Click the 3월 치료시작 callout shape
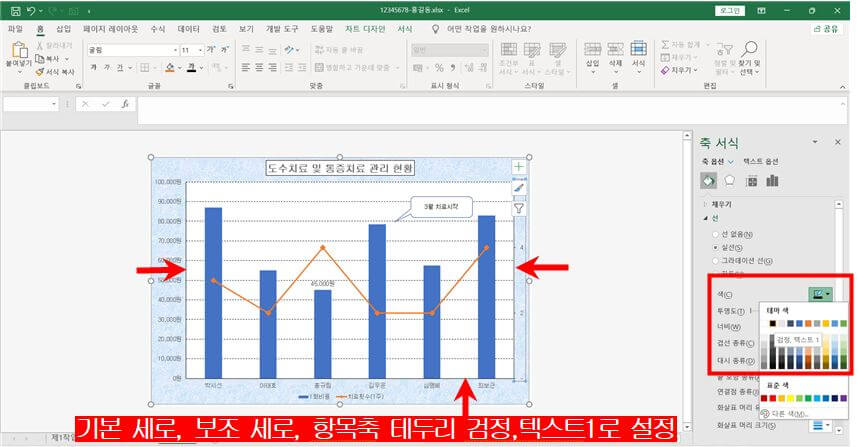Image resolution: width=857 pixels, height=447 pixels. click(x=441, y=207)
